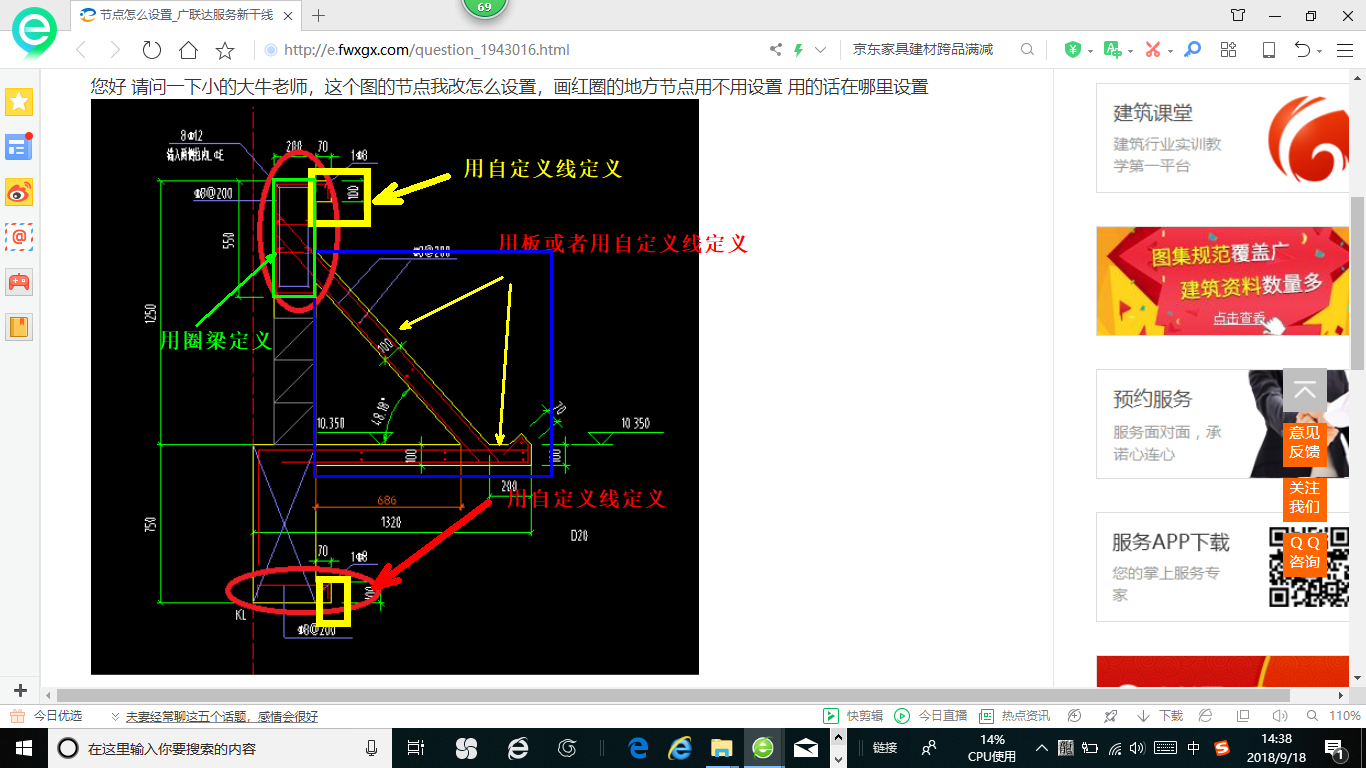
Task: Click the vertical page scrollbar
Action: (x=1358, y=283)
